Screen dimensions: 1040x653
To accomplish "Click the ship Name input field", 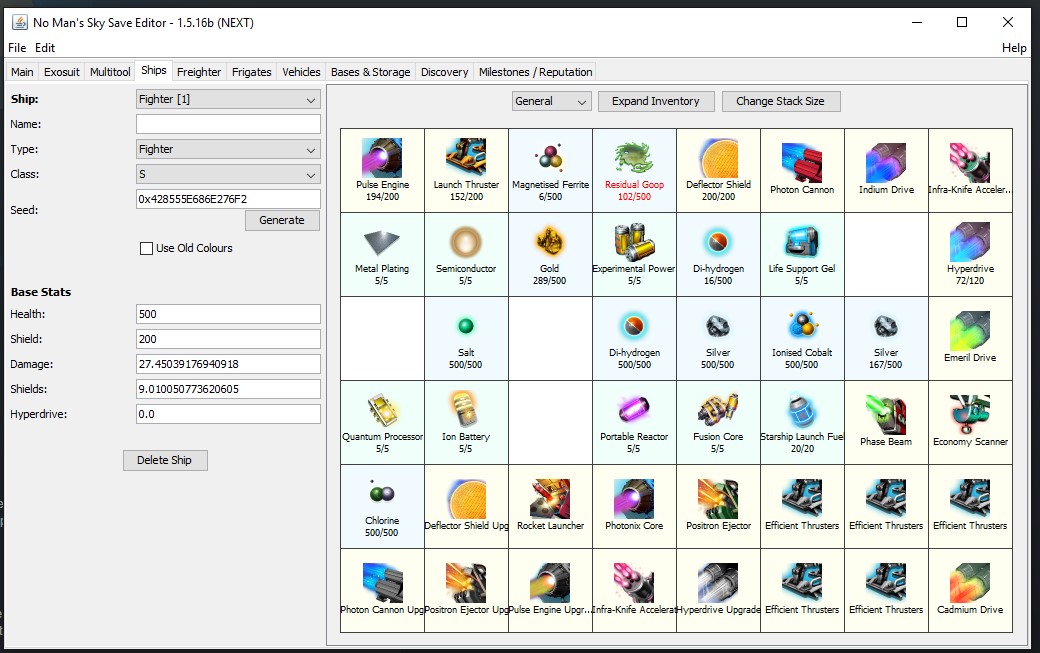I will [228, 124].
